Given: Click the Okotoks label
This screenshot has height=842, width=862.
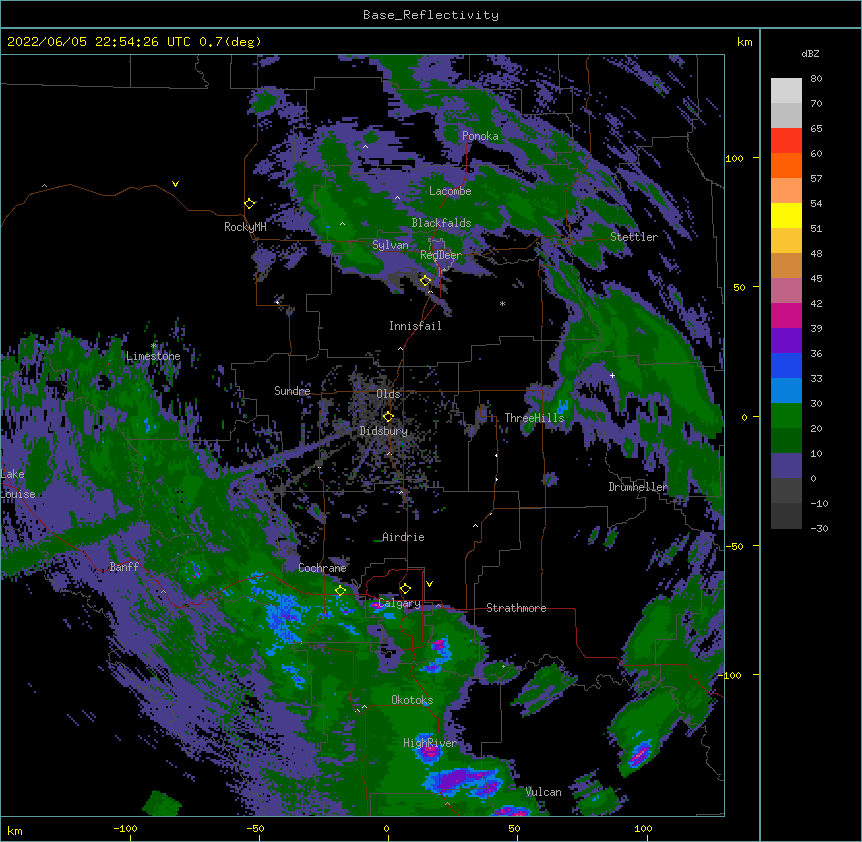Looking at the screenshot, I should click(x=412, y=700).
